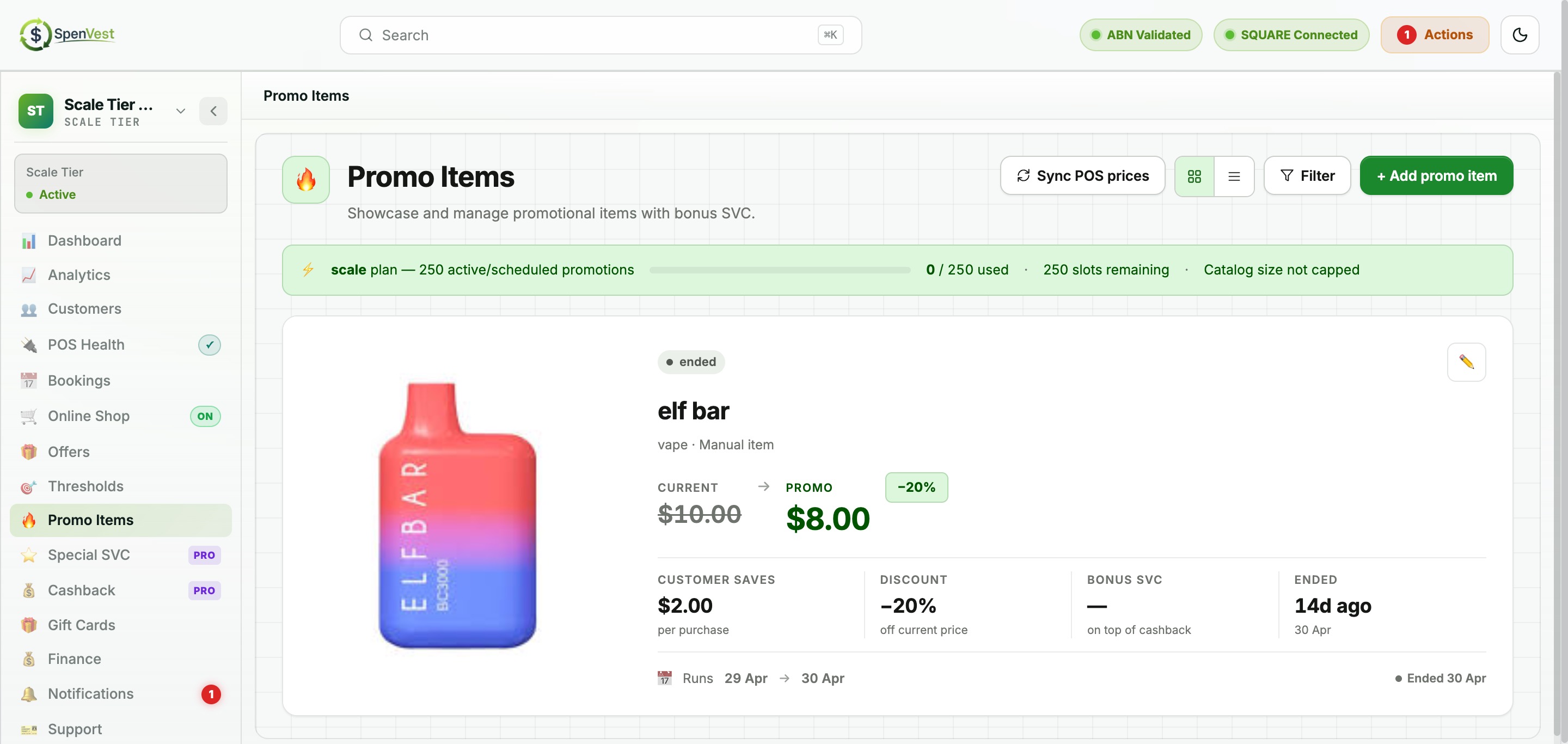The width and height of the screenshot is (1568, 744).
Task: Click the elf bar item title
Action: 693,411
